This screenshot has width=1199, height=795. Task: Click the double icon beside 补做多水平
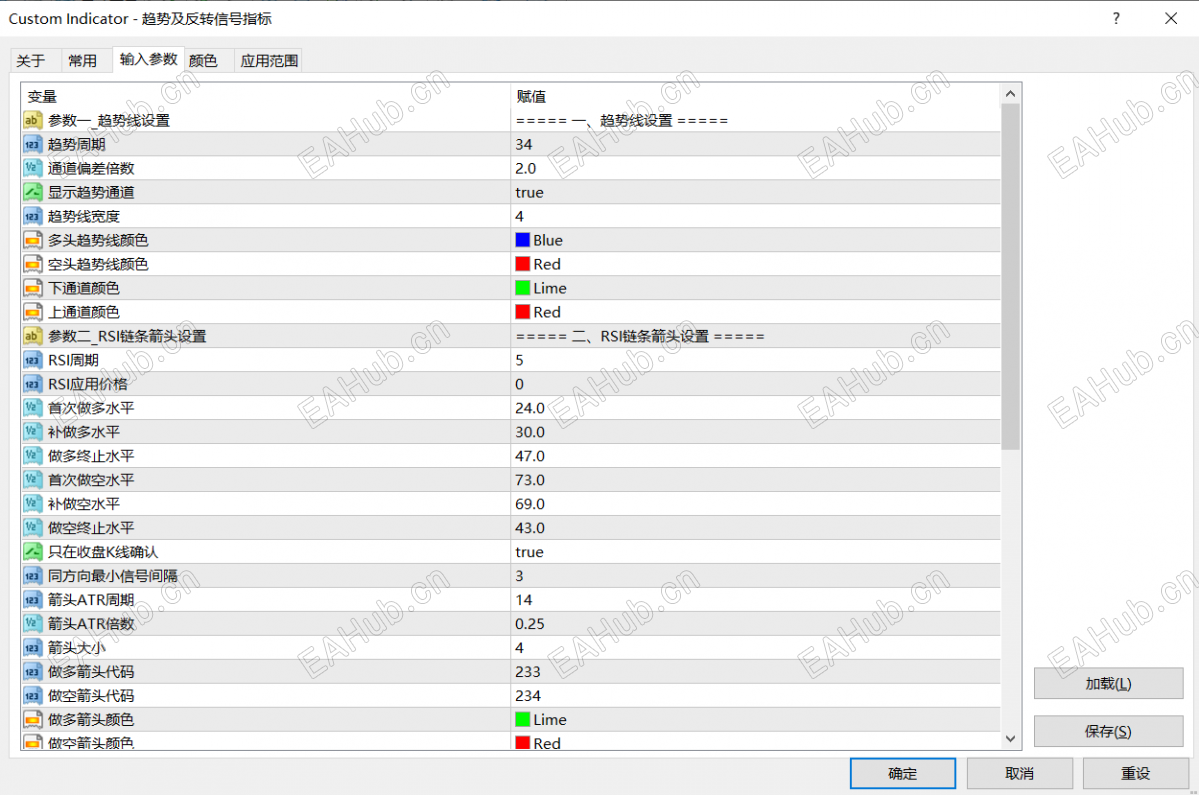tap(32, 432)
